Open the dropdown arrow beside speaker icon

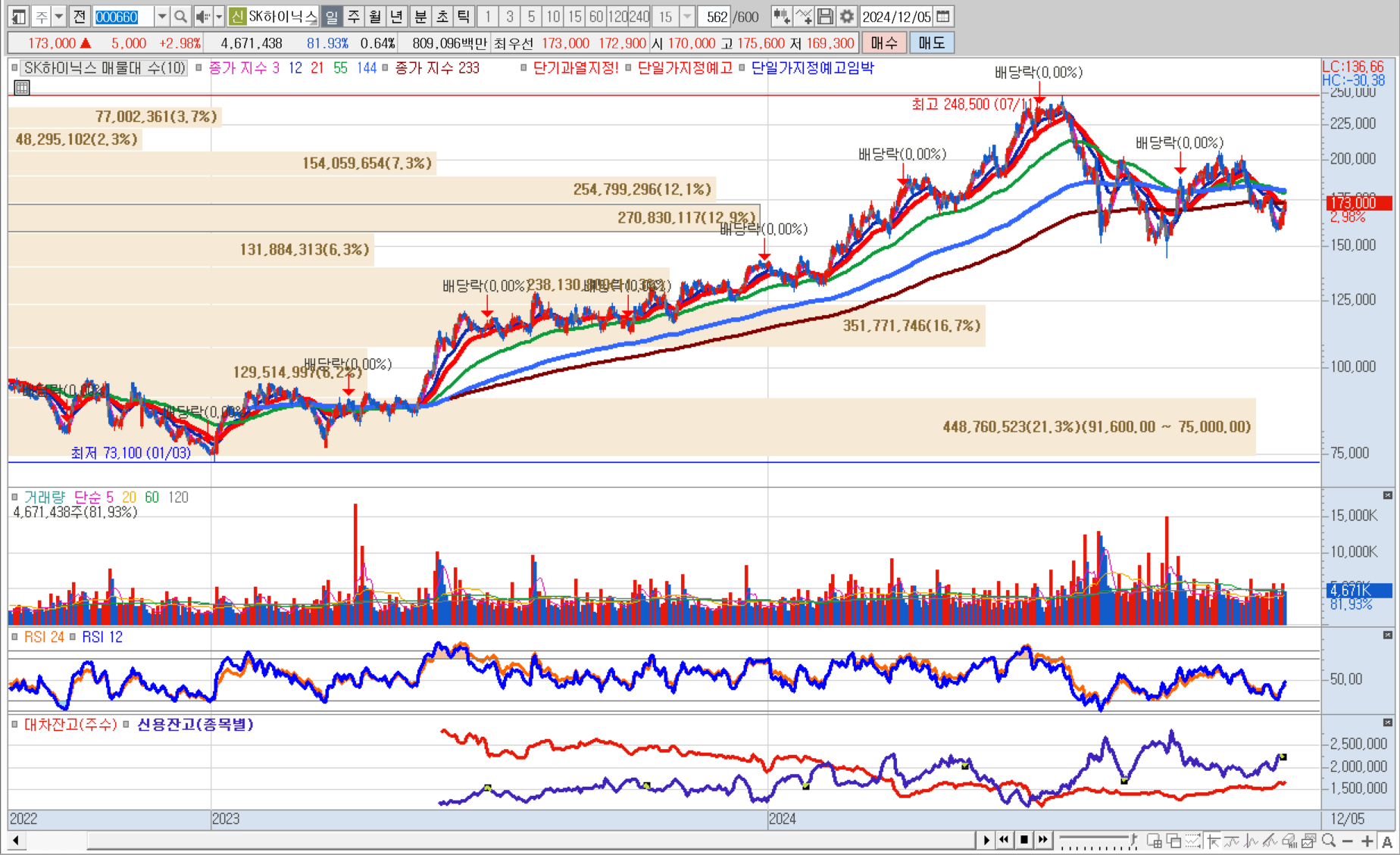219,16
